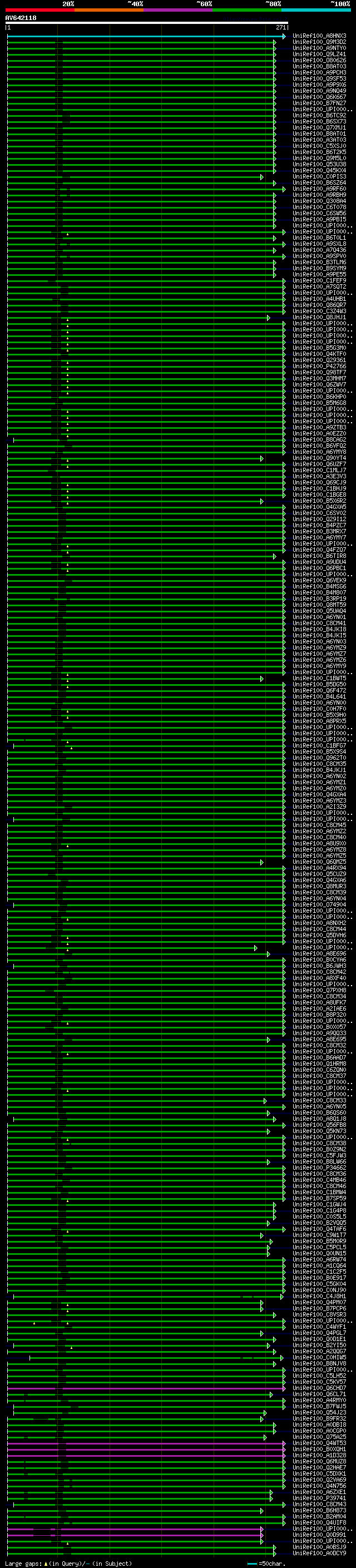356x1568 pixels.
Task: Select the UniRef100_Q9SF53 label
Action: pyautogui.click(x=319, y=78)
